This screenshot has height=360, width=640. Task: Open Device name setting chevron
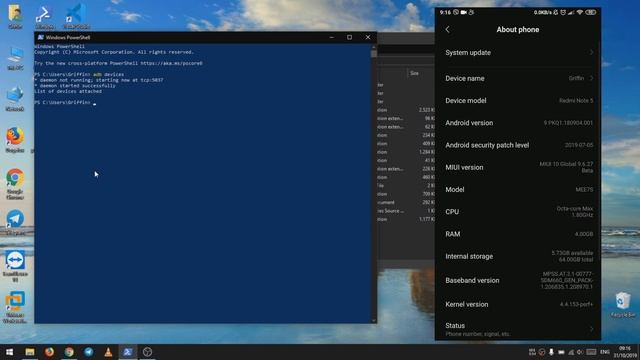(591, 78)
